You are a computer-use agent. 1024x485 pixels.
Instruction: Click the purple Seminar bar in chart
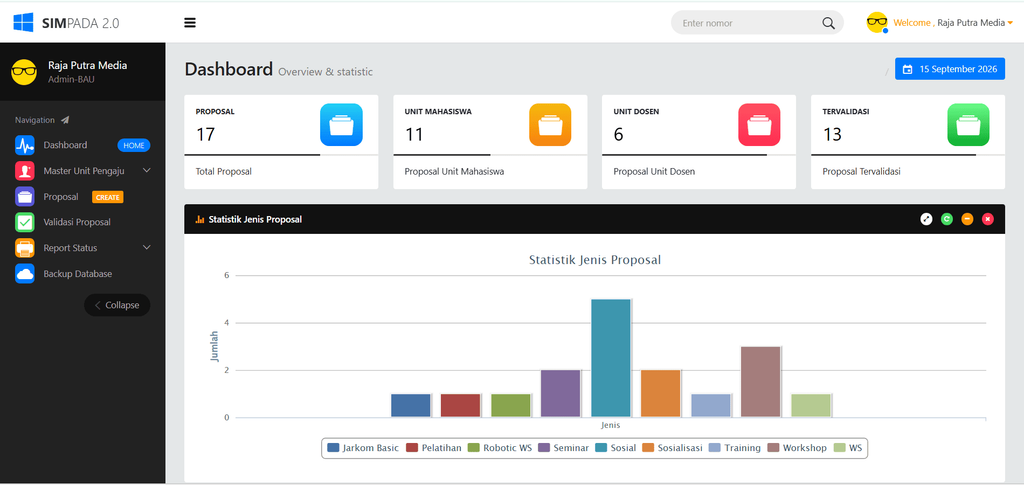click(x=560, y=393)
